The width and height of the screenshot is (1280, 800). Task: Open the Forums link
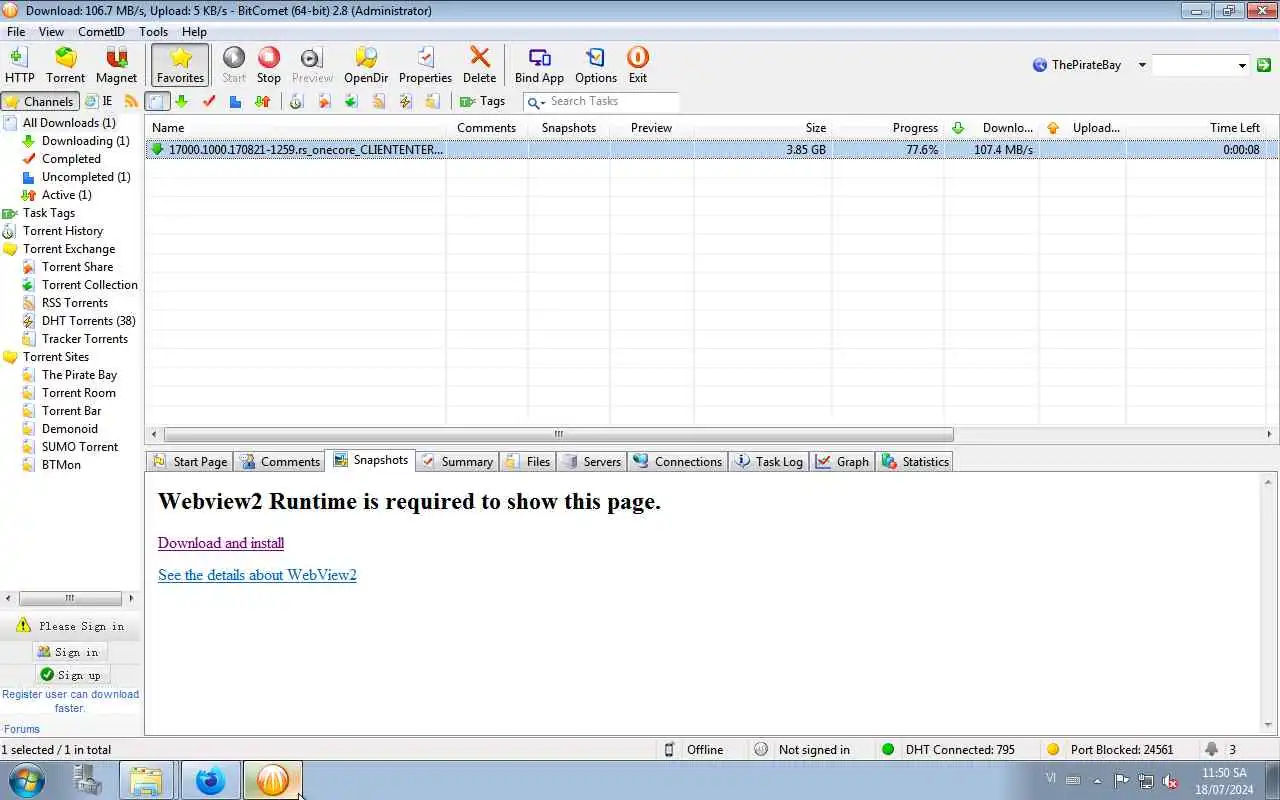click(22, 729)
